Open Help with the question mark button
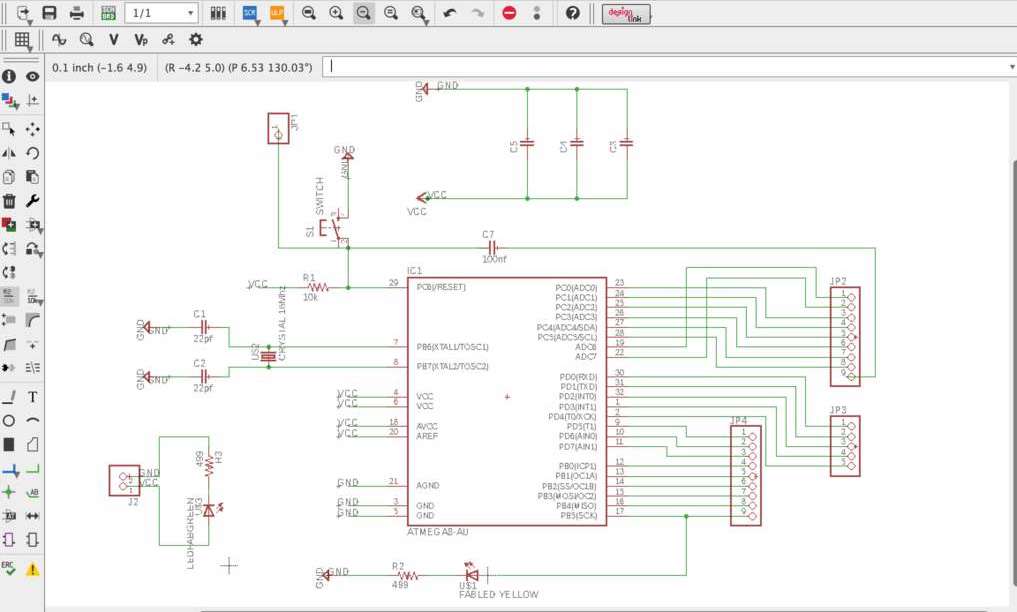 click(573, 13)
